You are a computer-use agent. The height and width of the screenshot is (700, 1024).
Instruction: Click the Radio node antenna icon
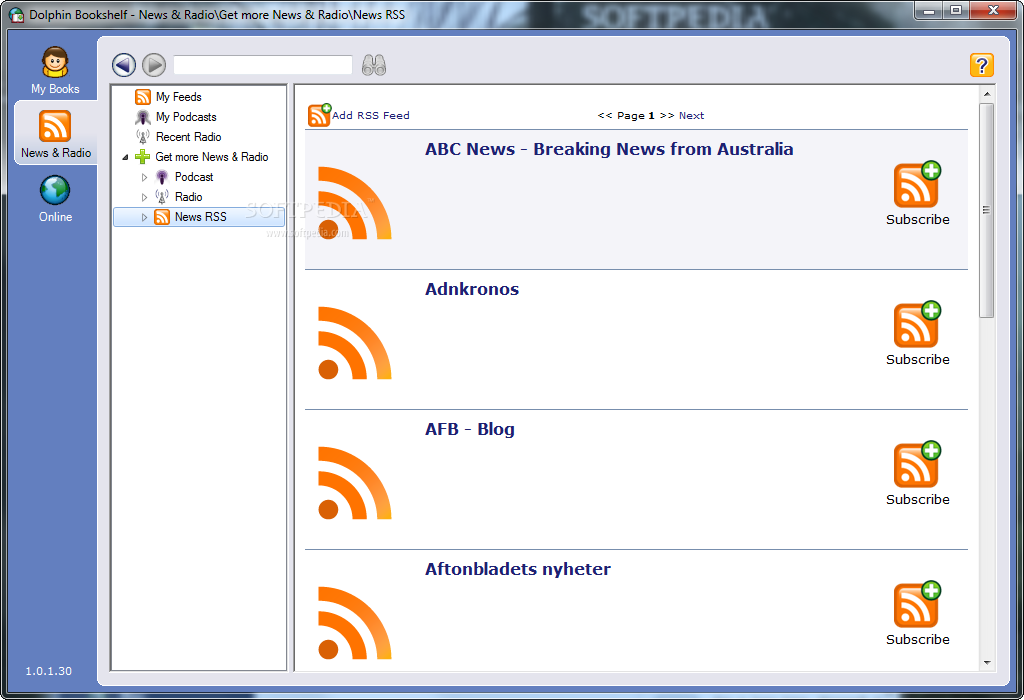tap(162, 197)
